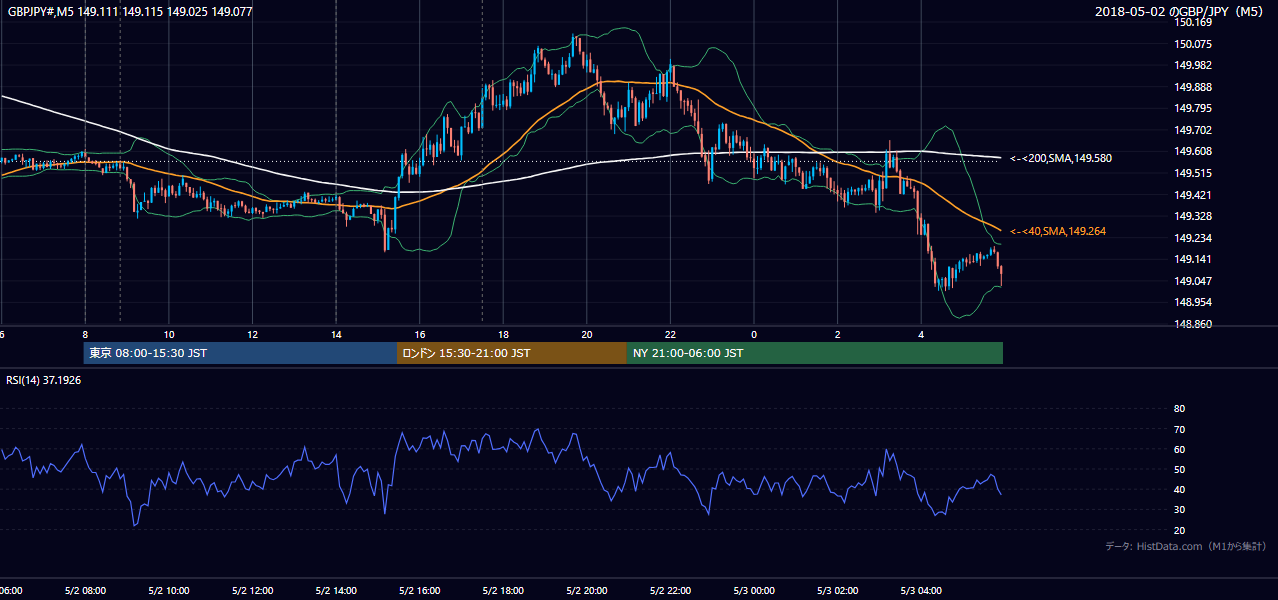
Task: Click price axis value 148.954
Action: click(x=1194, y=302)
